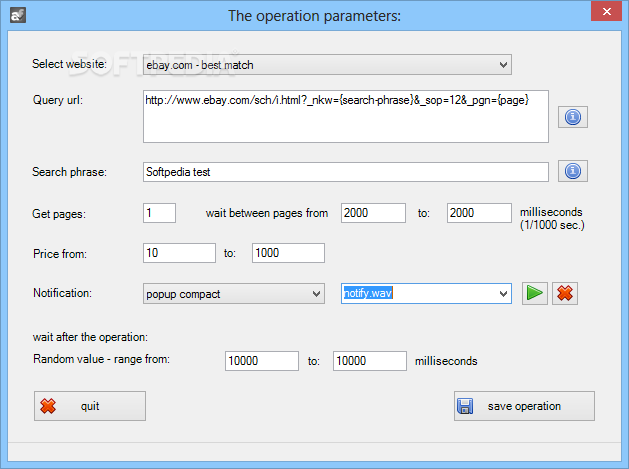This screenshot has width=629, height=469.
Task: Click the wait between pages to field
Action: click(x=479, y=213)
